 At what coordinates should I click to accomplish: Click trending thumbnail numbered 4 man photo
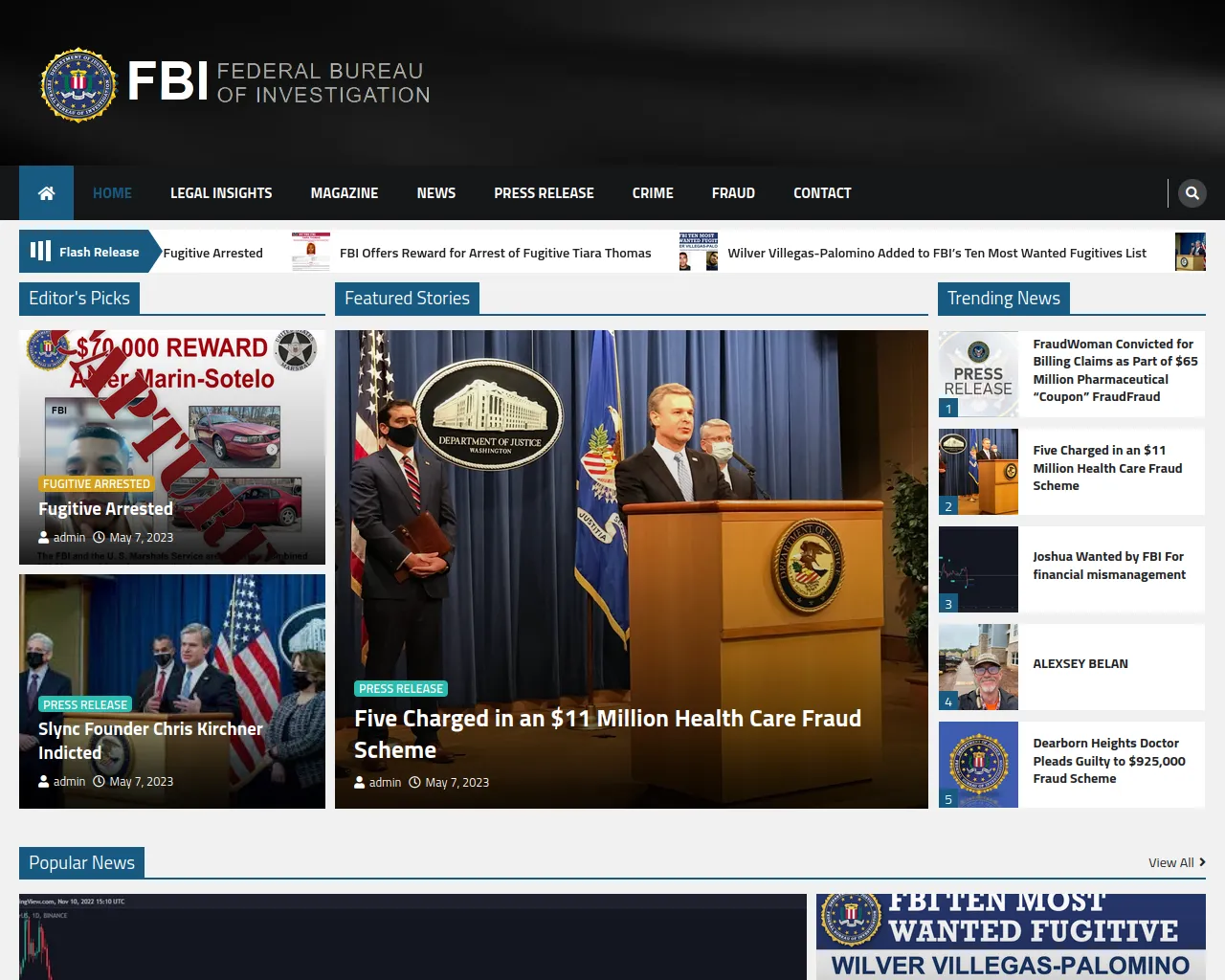[978, 667]
